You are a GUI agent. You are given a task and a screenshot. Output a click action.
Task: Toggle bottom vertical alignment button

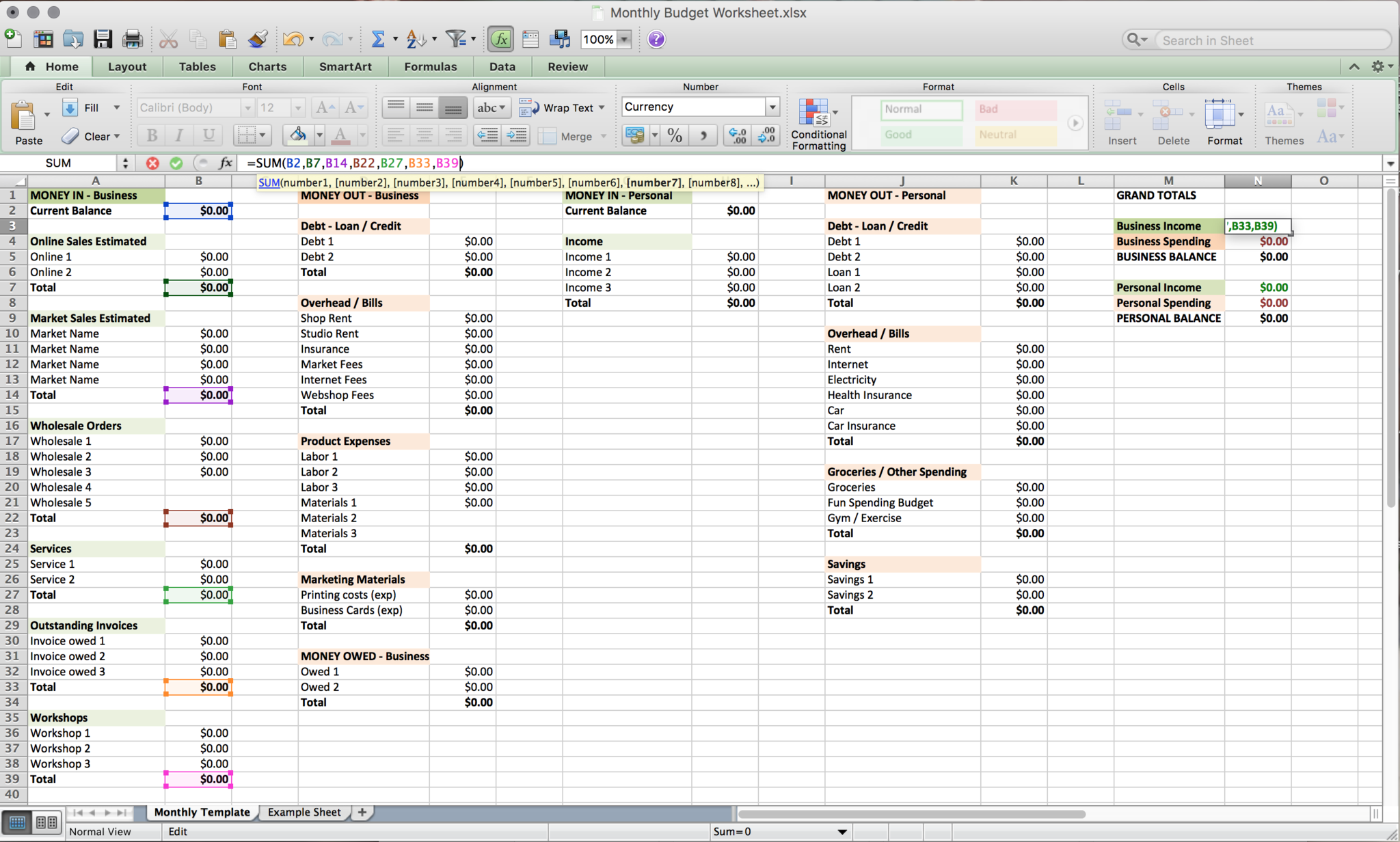tap(453, 107)
